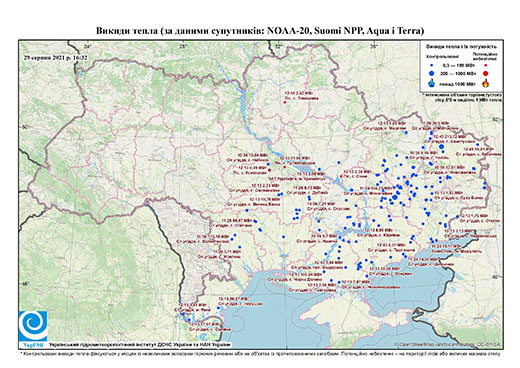Click the 200 — 1000 МВт legend label

(457, 73)
